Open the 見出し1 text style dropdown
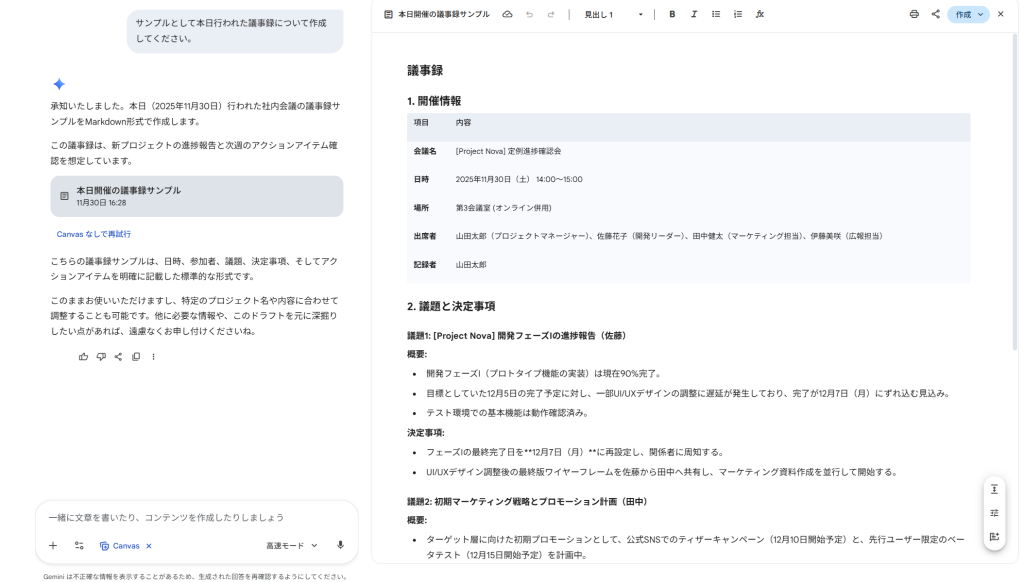The width and height of the screenshot is (1024, 582). [x=613, y=15]
